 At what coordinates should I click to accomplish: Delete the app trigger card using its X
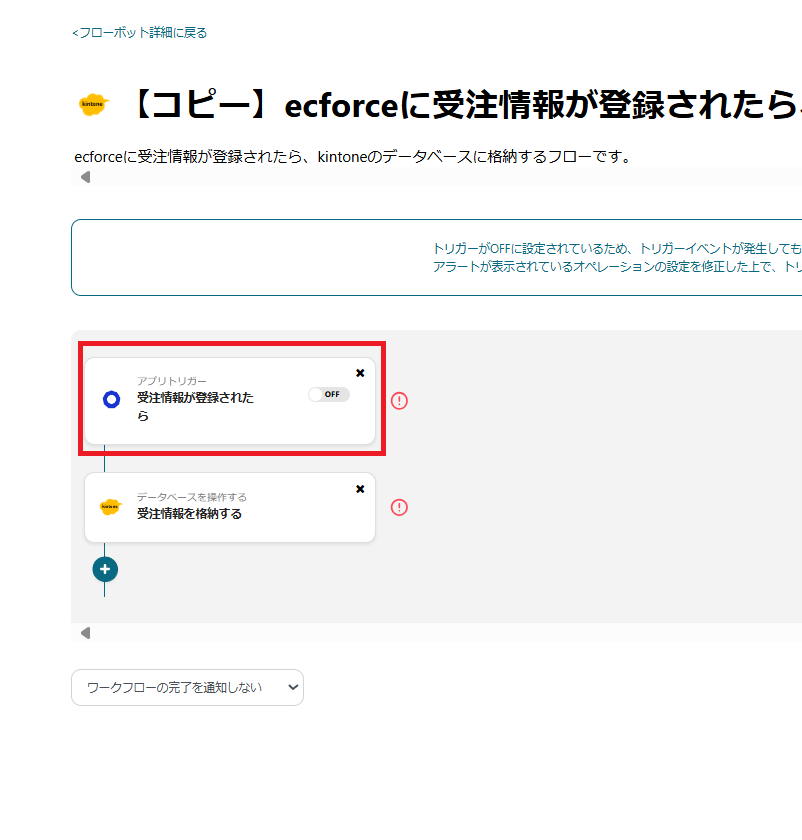pyautogui.click(x=360, y=373)
